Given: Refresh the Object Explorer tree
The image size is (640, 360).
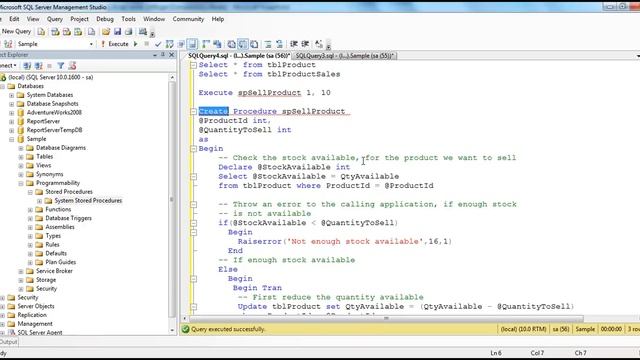Looking at the screenshot, I should (x=72, y=65).
